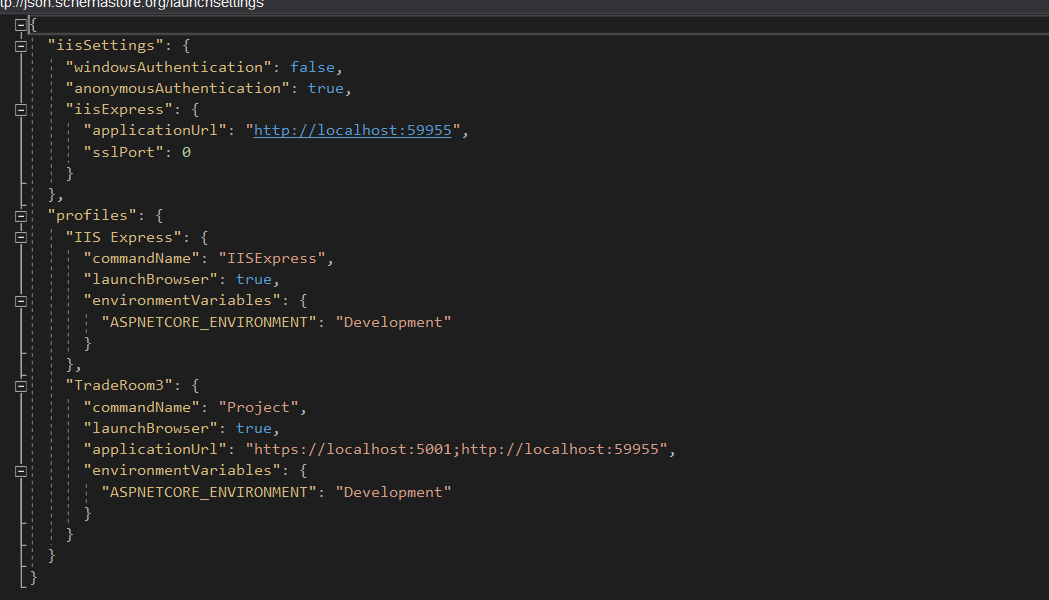Click the sslPort value 0

point(186,152)
